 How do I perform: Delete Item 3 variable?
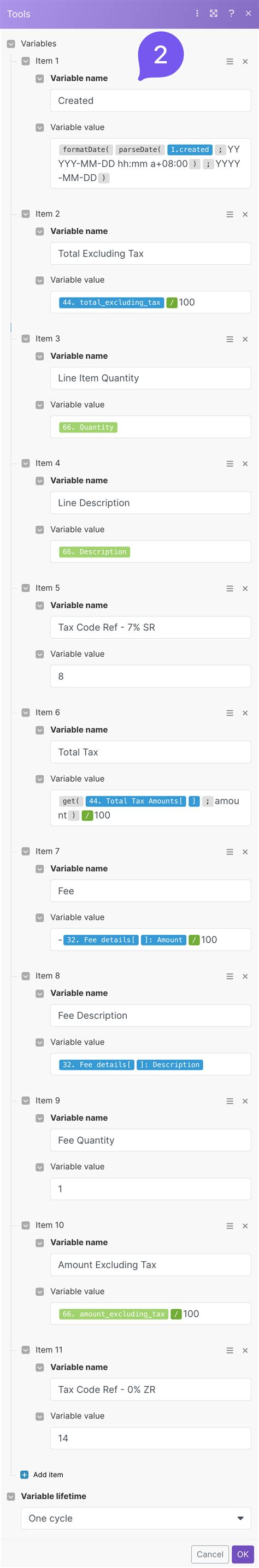(245, 339)
